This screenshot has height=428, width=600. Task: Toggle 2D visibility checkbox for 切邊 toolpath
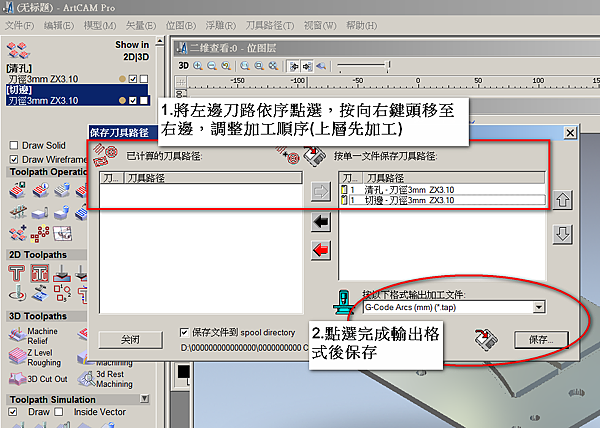pyautogui.click(x=133, y=101)
